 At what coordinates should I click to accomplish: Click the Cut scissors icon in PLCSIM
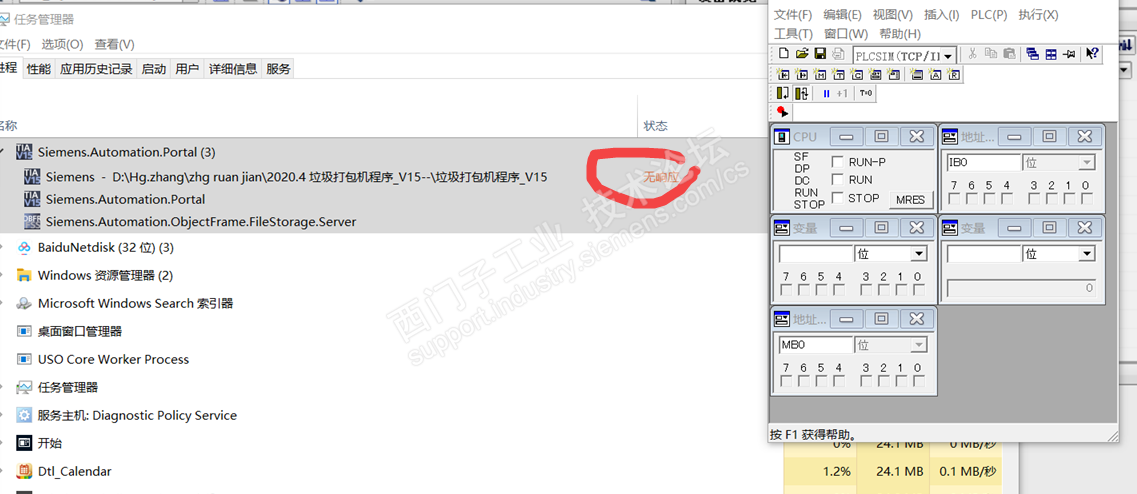(972, 54)
